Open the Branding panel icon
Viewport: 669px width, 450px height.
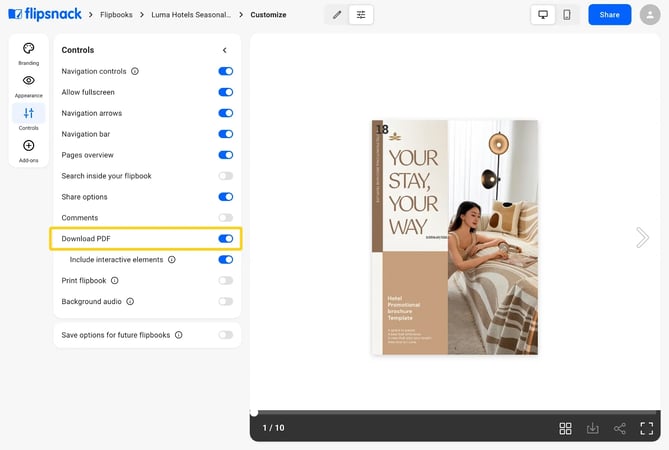pyautogui.click(x=29, y=49)
